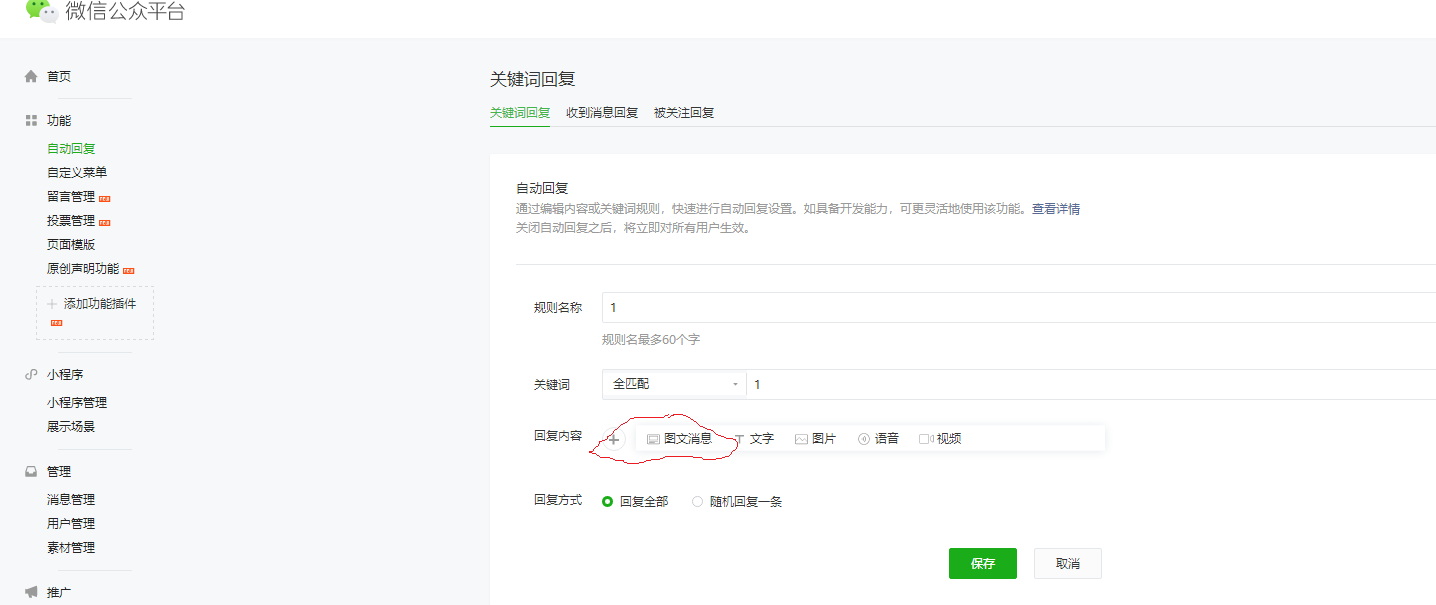Screen dimensions: 1436x605
Task: Open 自定义菜单 in the sidebar
Action: (77, 173)
